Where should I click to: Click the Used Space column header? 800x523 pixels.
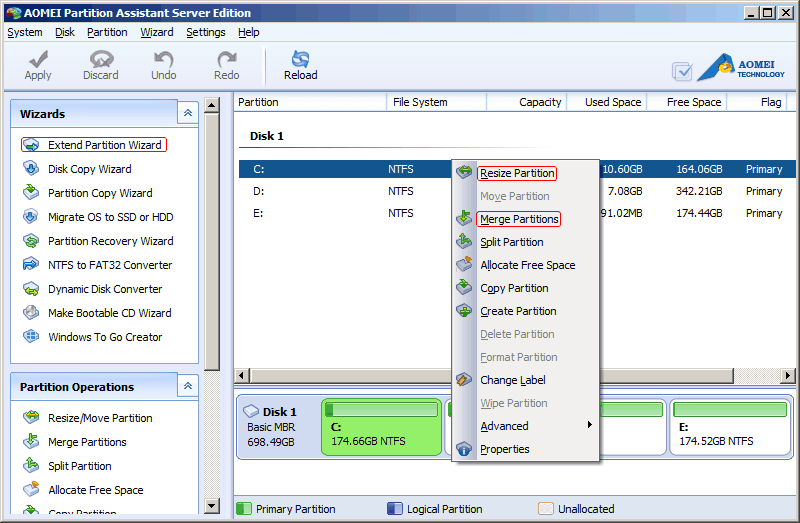[x=607, y=102]
